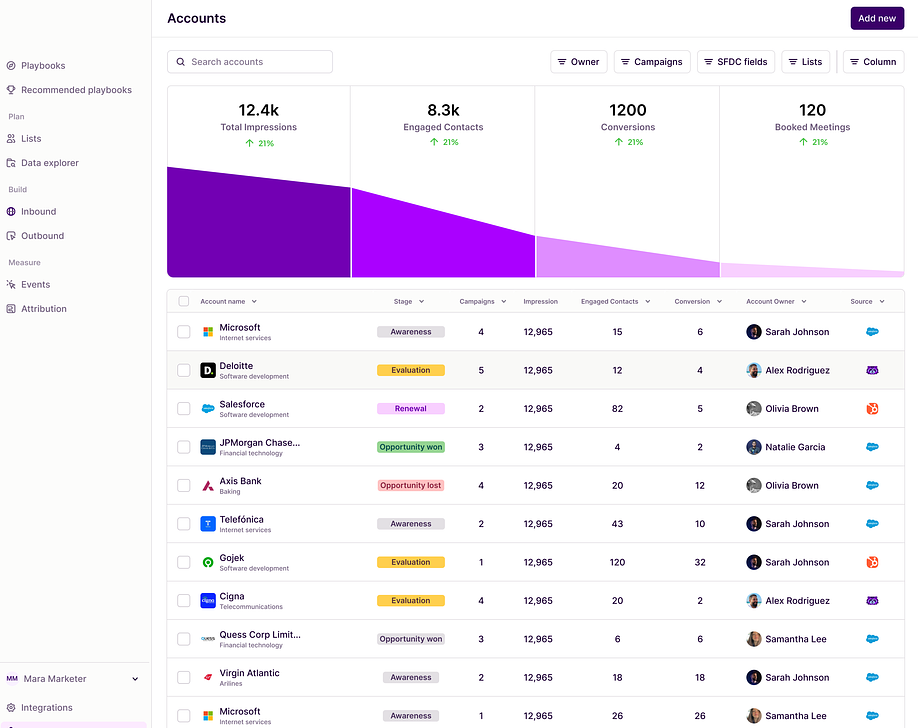Click the Deloitte company logo icon
Screen dimensions: 918x728
[x=208, y=370]
